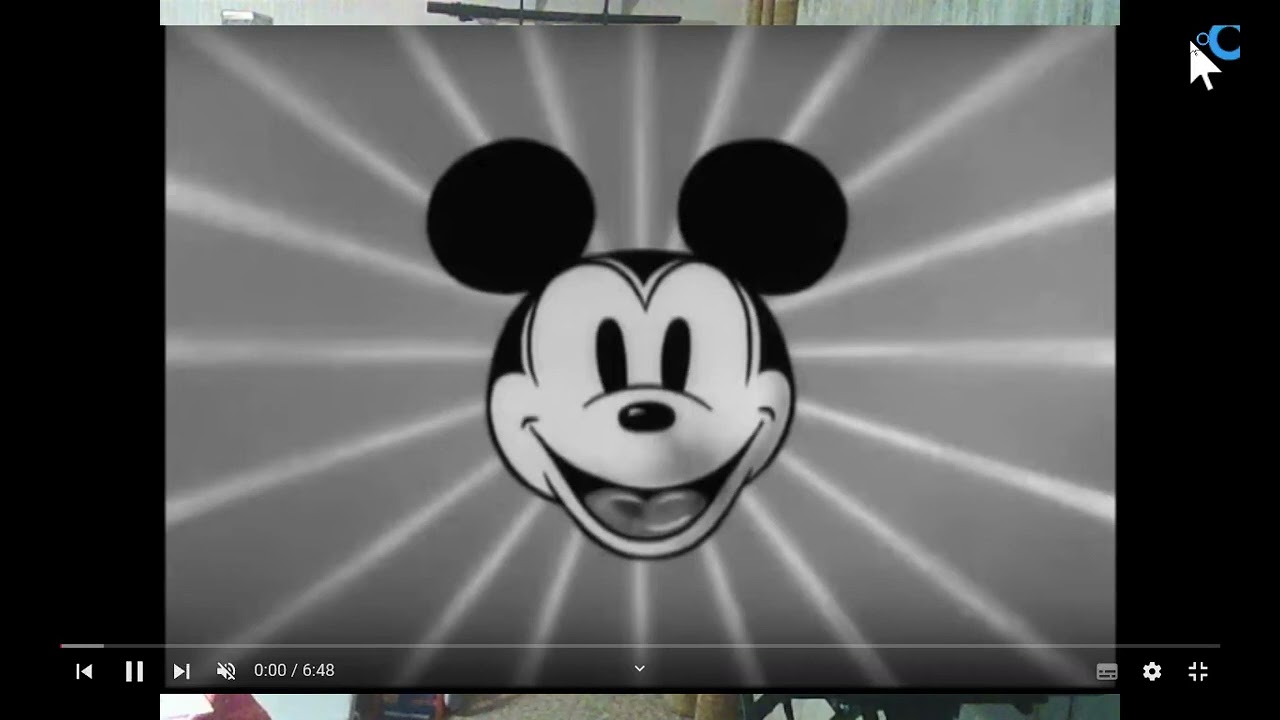Viewport: 1280px width, 720px height.
Task: Seek on the video progress bar
Action: pos(640,646)
